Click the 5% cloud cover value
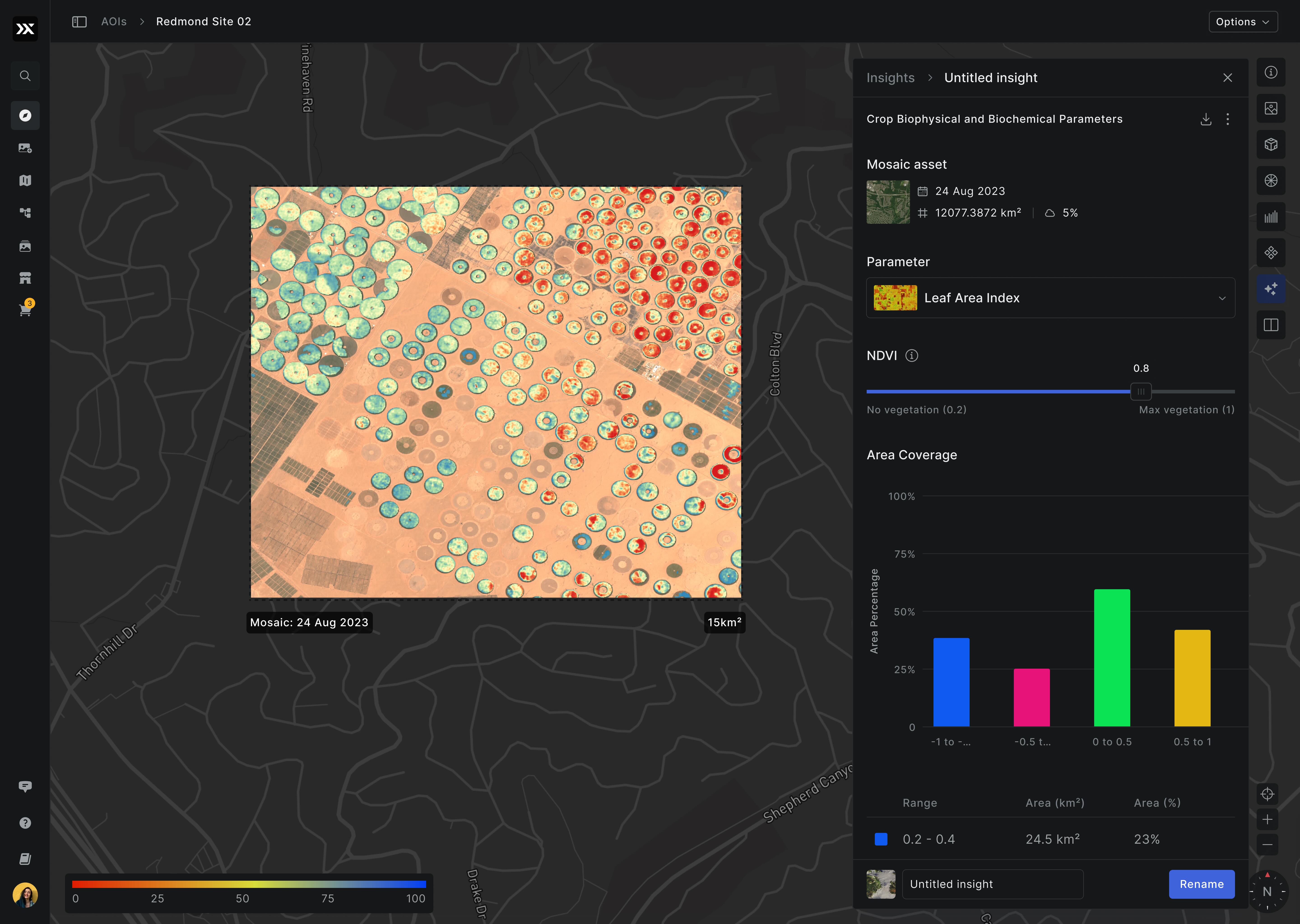 (1070, 213)
